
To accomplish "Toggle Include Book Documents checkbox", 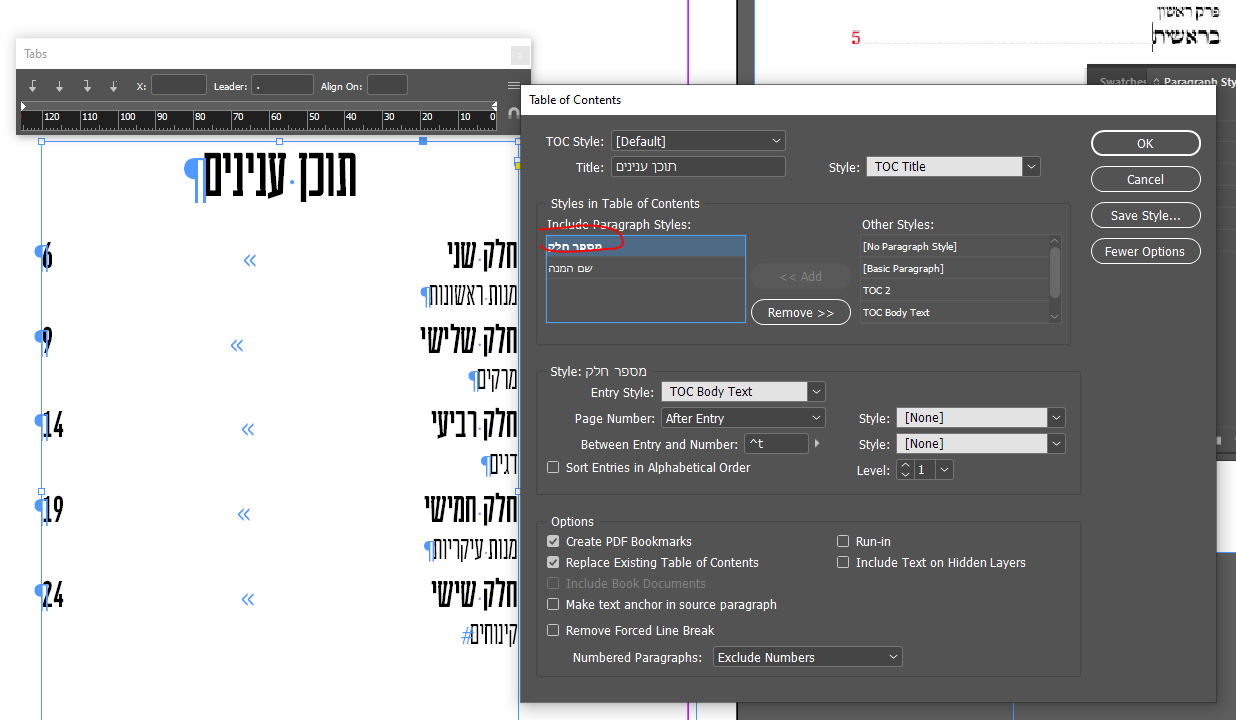I will pos(553,583).
